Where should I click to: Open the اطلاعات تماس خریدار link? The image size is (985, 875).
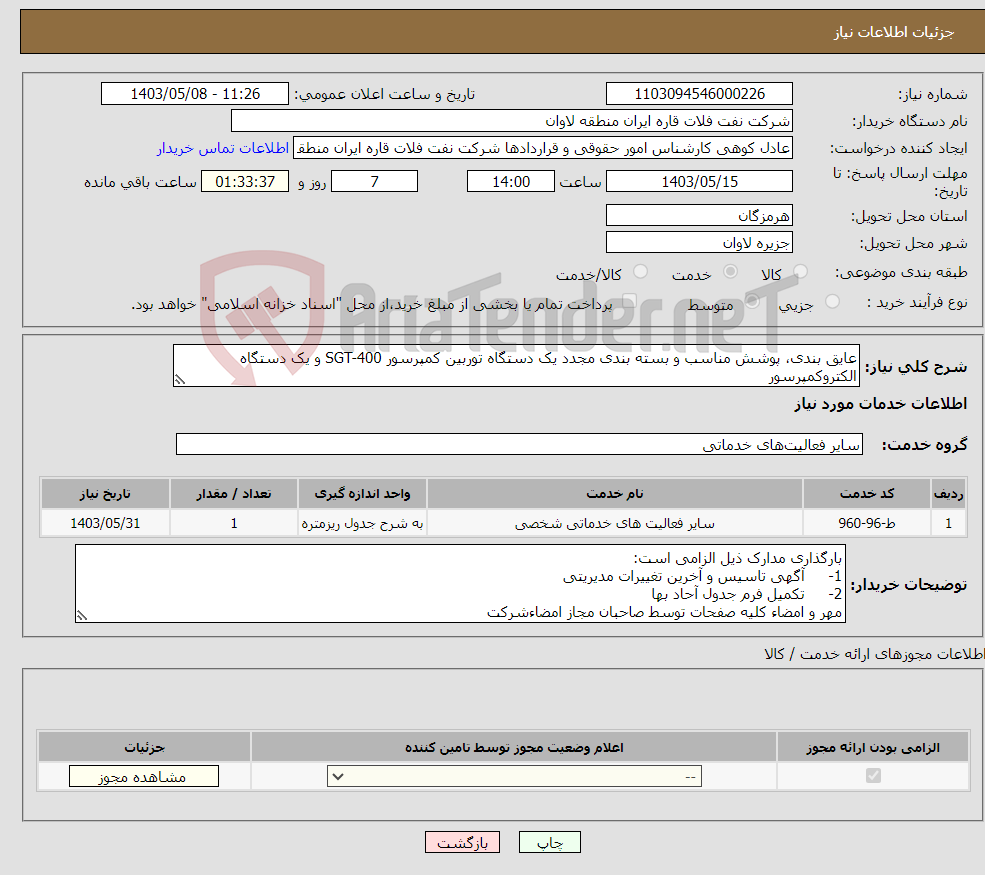point(223,148)
